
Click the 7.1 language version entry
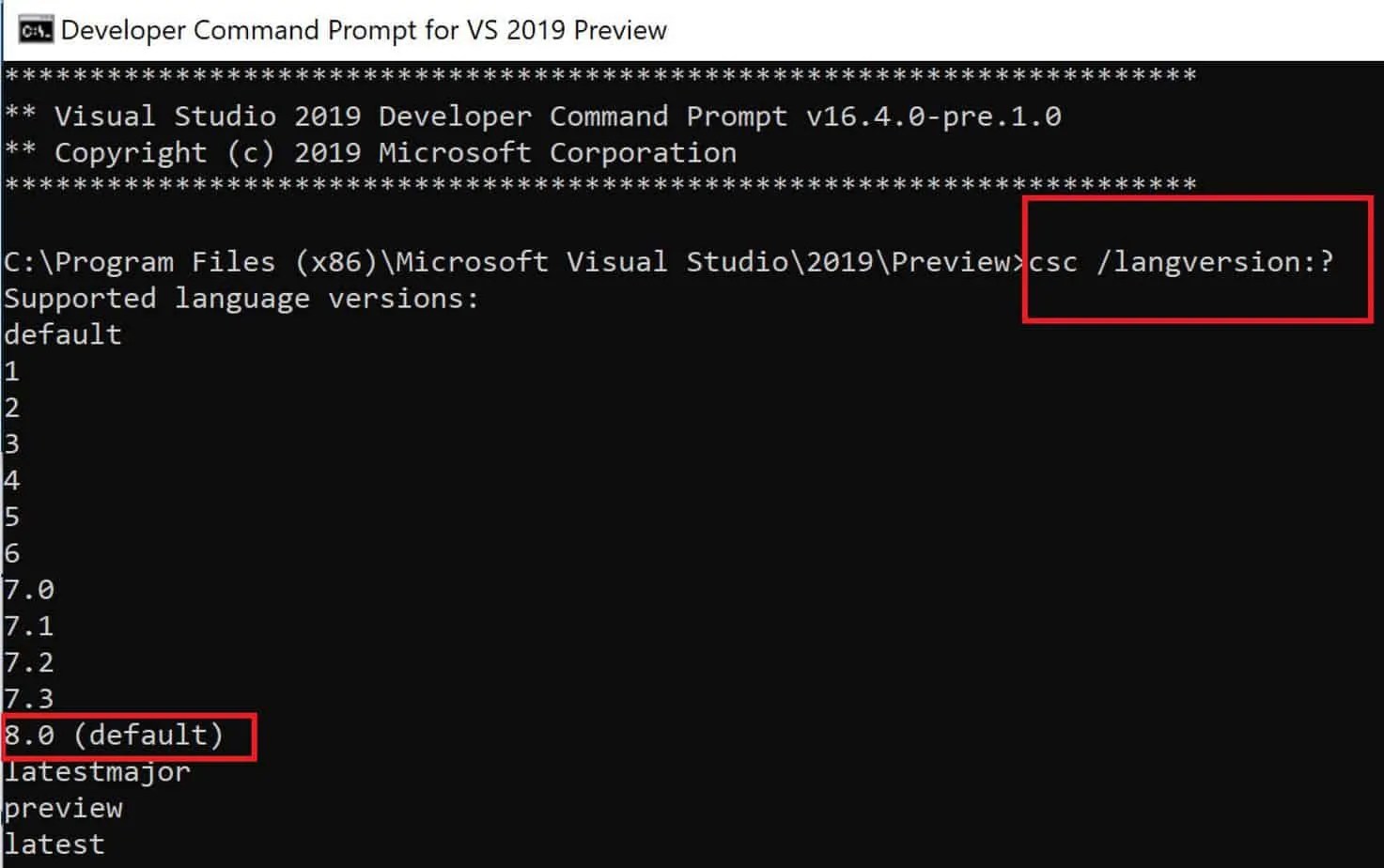tap(29, 626)
